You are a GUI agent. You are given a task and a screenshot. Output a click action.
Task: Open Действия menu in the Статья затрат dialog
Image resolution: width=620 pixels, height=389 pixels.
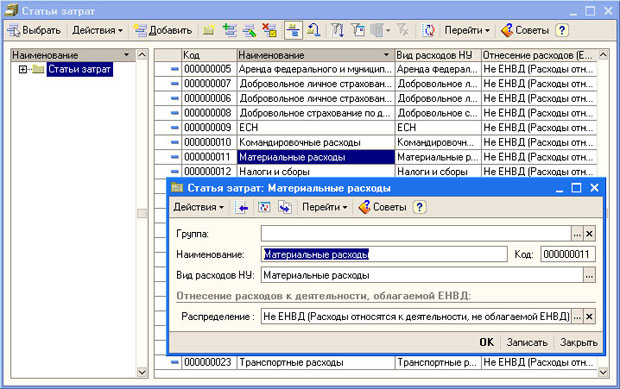(x=198, y=207)
